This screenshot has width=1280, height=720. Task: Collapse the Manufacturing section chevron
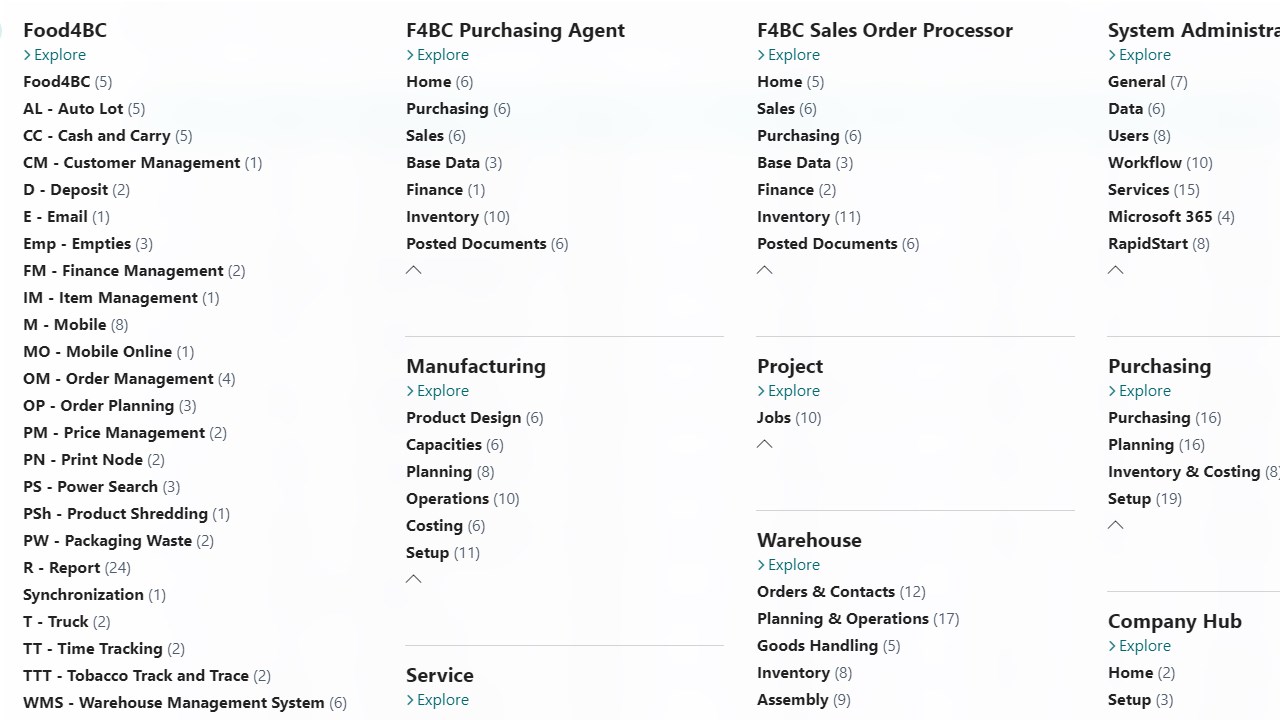click(x=414, y=579)
